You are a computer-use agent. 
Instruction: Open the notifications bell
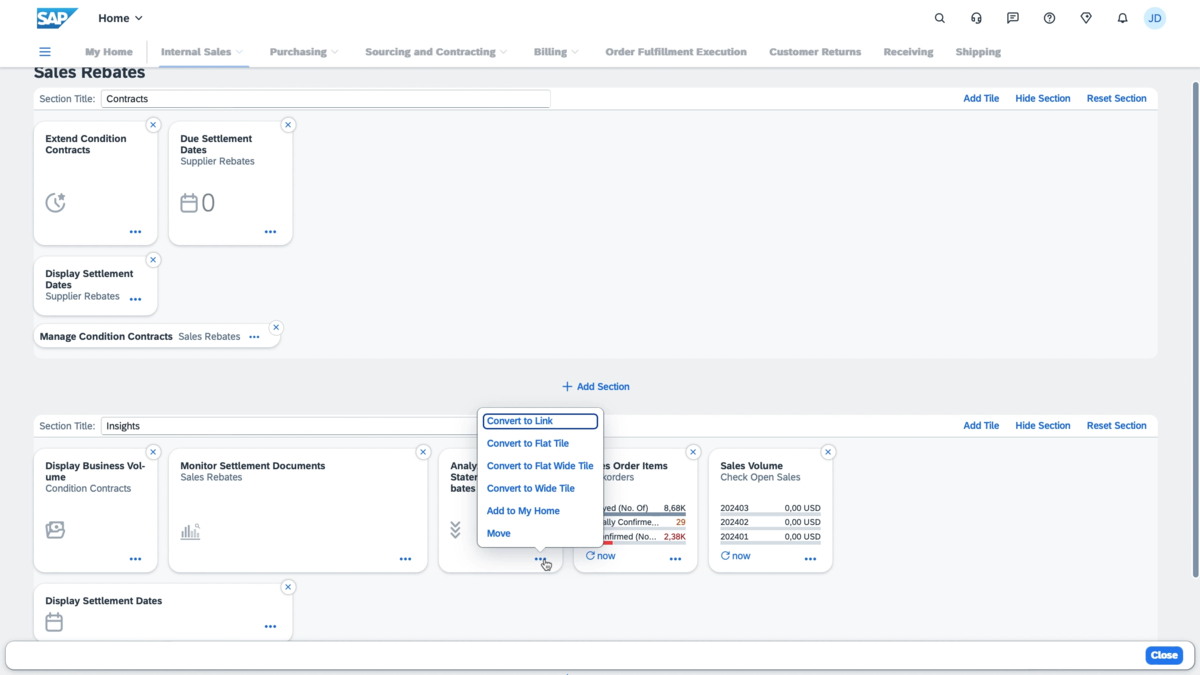[x=1122, y=17]
